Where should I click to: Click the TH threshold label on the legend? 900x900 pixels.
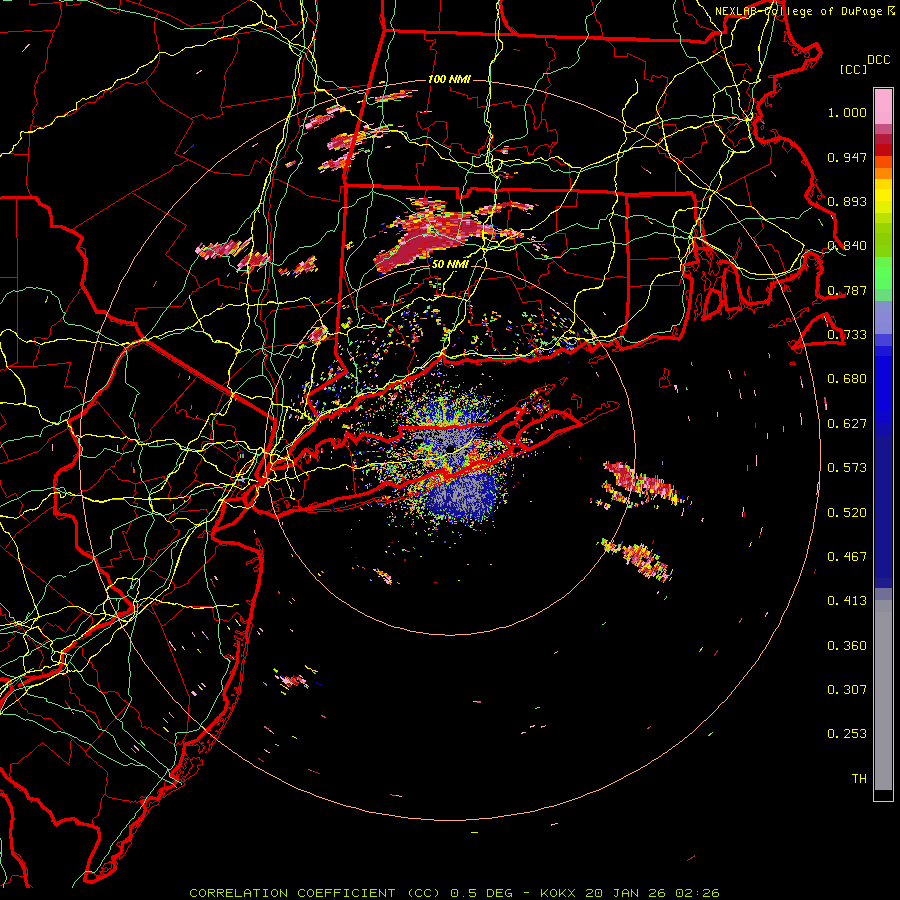(x=859, y=779)
